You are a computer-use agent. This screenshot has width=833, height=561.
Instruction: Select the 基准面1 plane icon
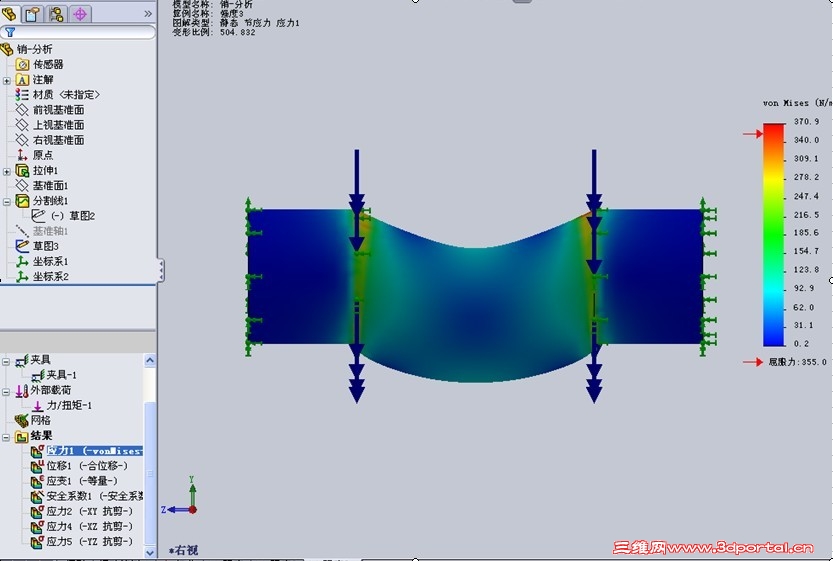(22, 185)
